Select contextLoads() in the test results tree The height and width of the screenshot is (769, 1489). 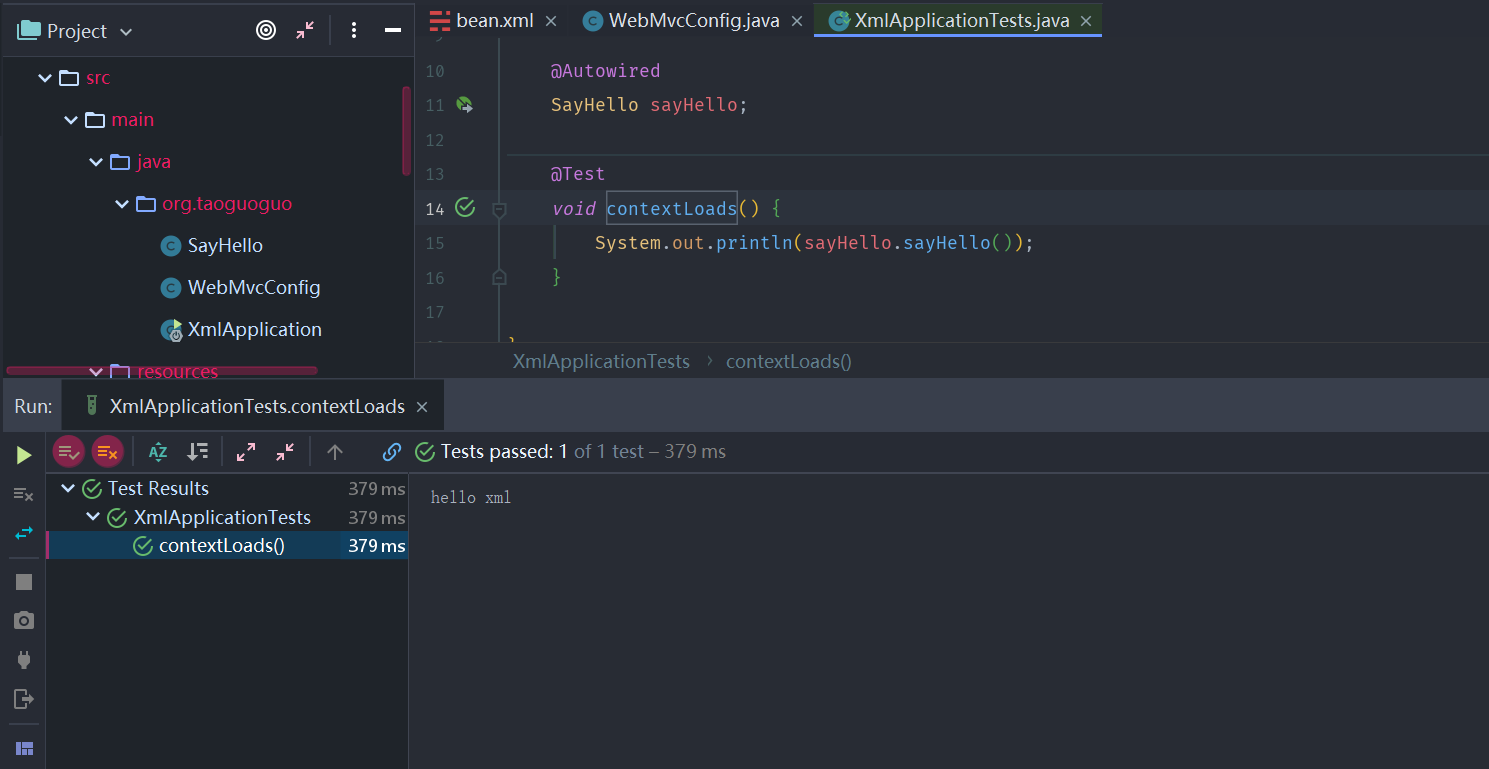pos(220,545)
